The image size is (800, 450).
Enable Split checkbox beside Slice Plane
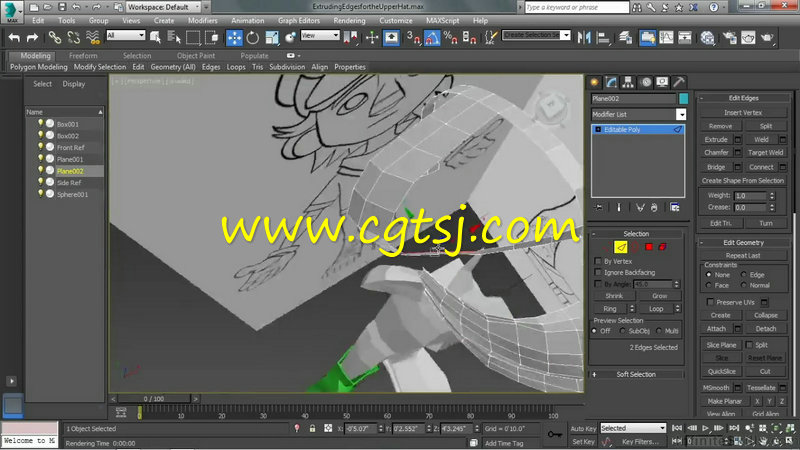tap(749, 345)
